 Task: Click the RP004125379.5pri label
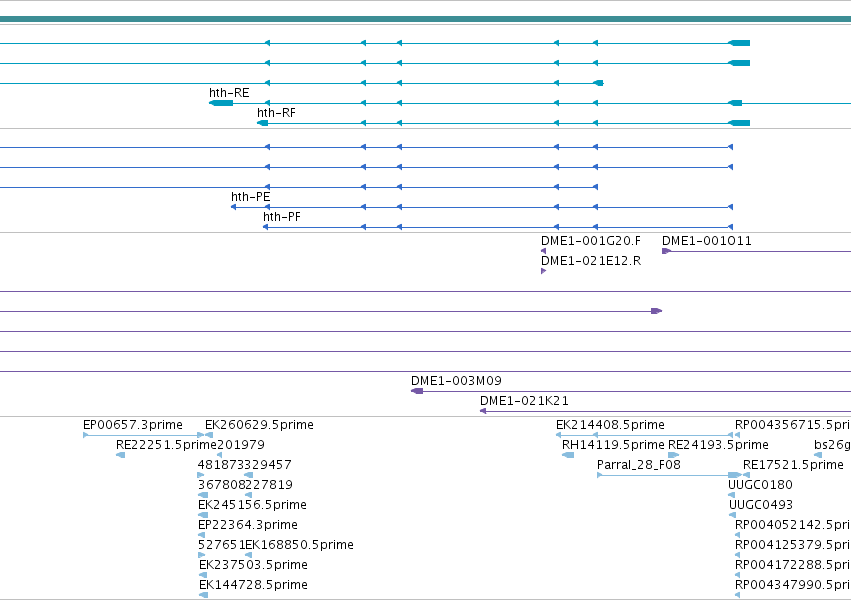[x=793, y=545]
